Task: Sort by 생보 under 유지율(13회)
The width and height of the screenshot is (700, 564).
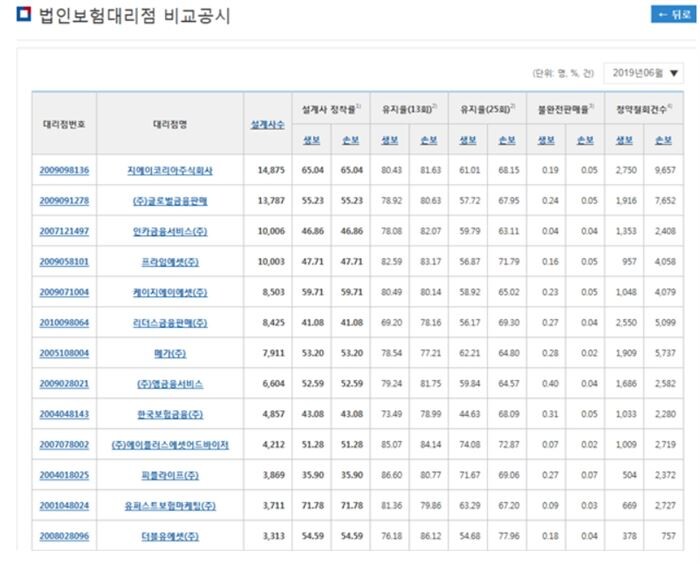Action: pos(390,140)
